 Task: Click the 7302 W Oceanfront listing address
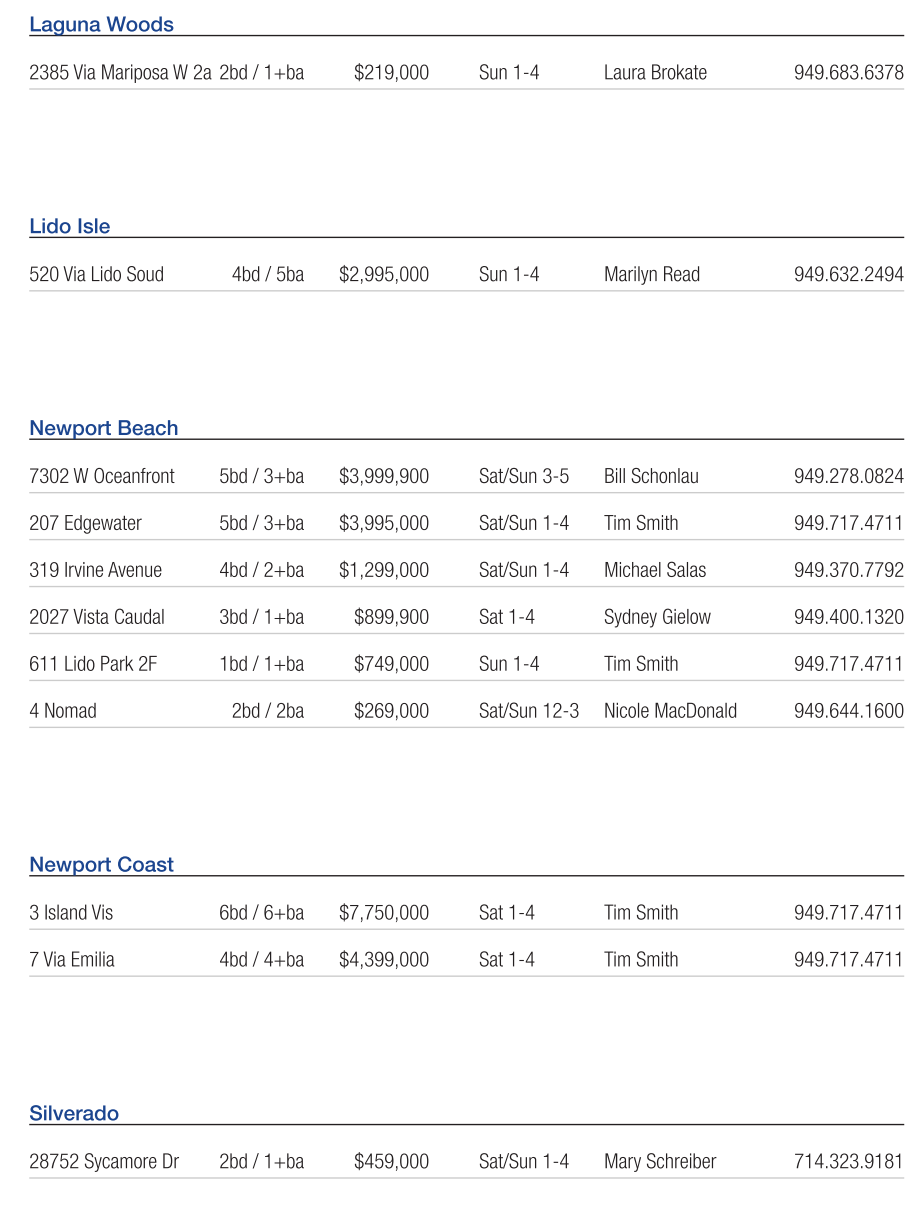[x=102, y=477]
